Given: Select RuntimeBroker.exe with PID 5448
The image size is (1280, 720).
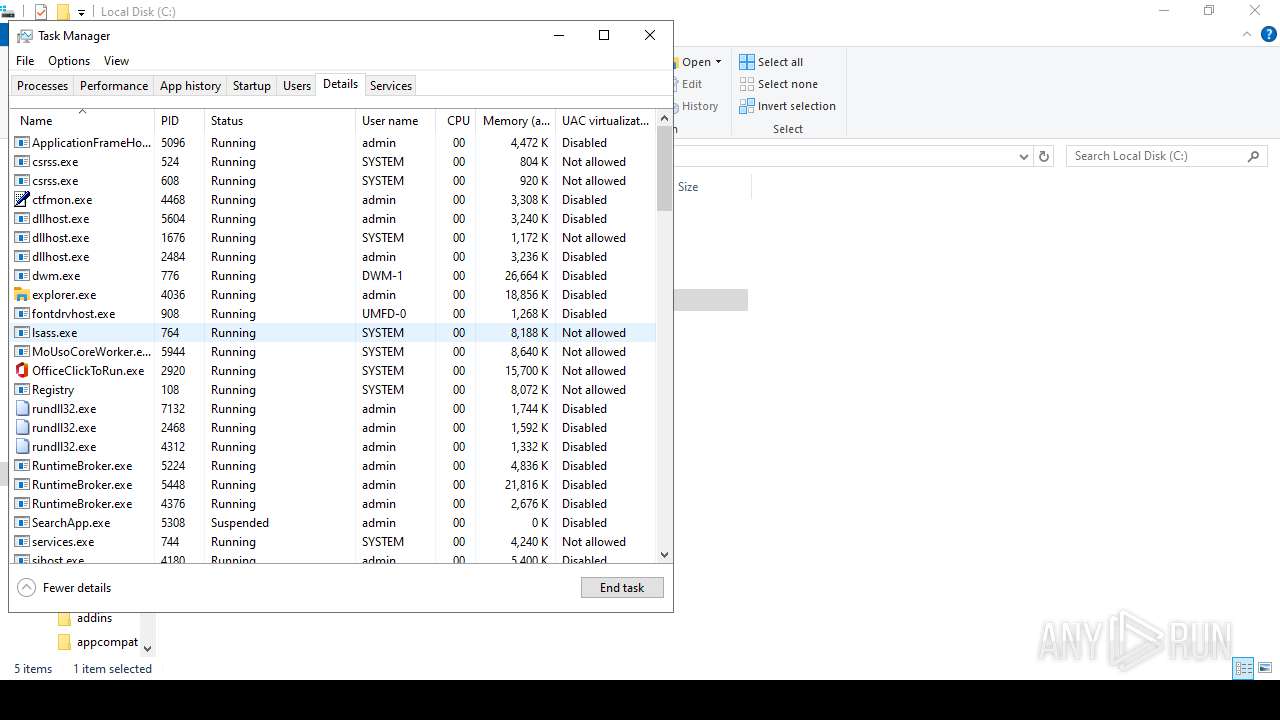Looking at the screenshot, I should 334,485.
